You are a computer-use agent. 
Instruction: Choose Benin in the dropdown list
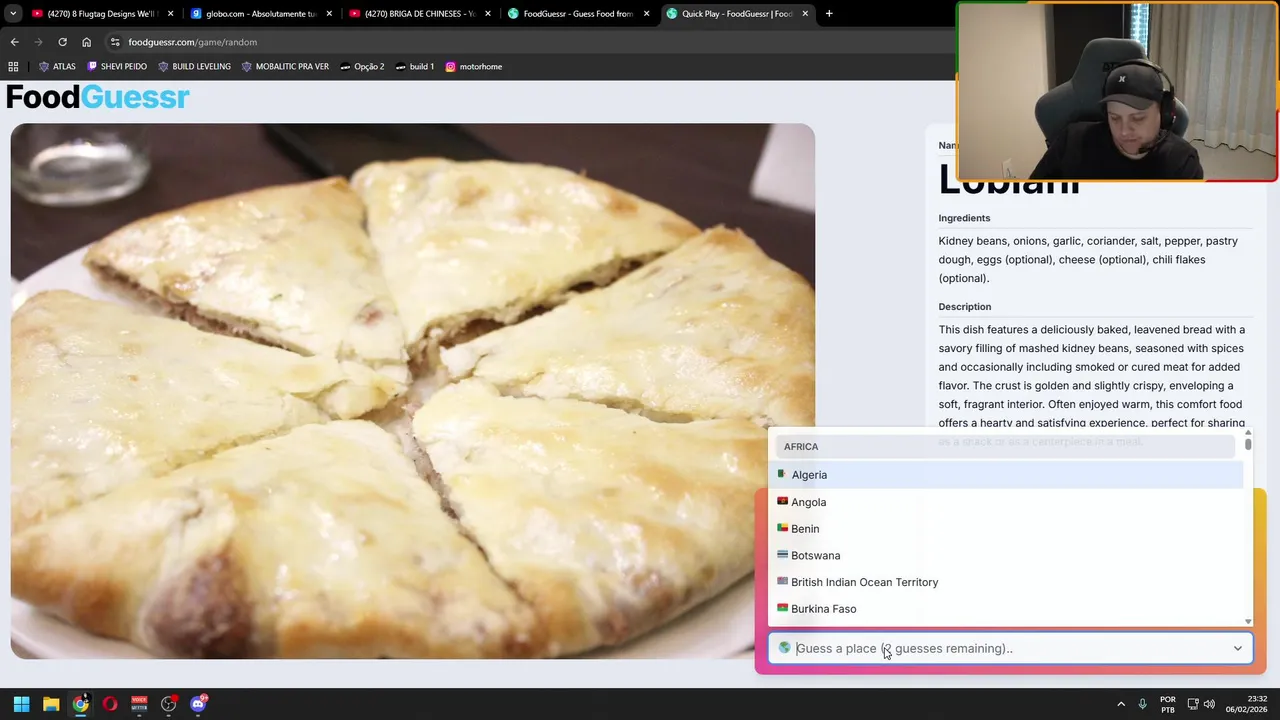[1006, 529]
